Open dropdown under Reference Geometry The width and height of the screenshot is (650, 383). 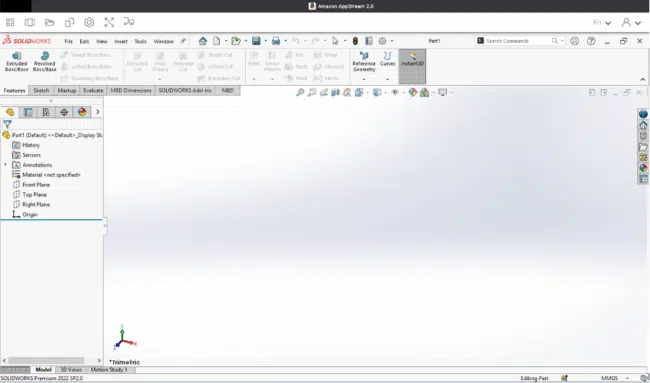[364, 79]
